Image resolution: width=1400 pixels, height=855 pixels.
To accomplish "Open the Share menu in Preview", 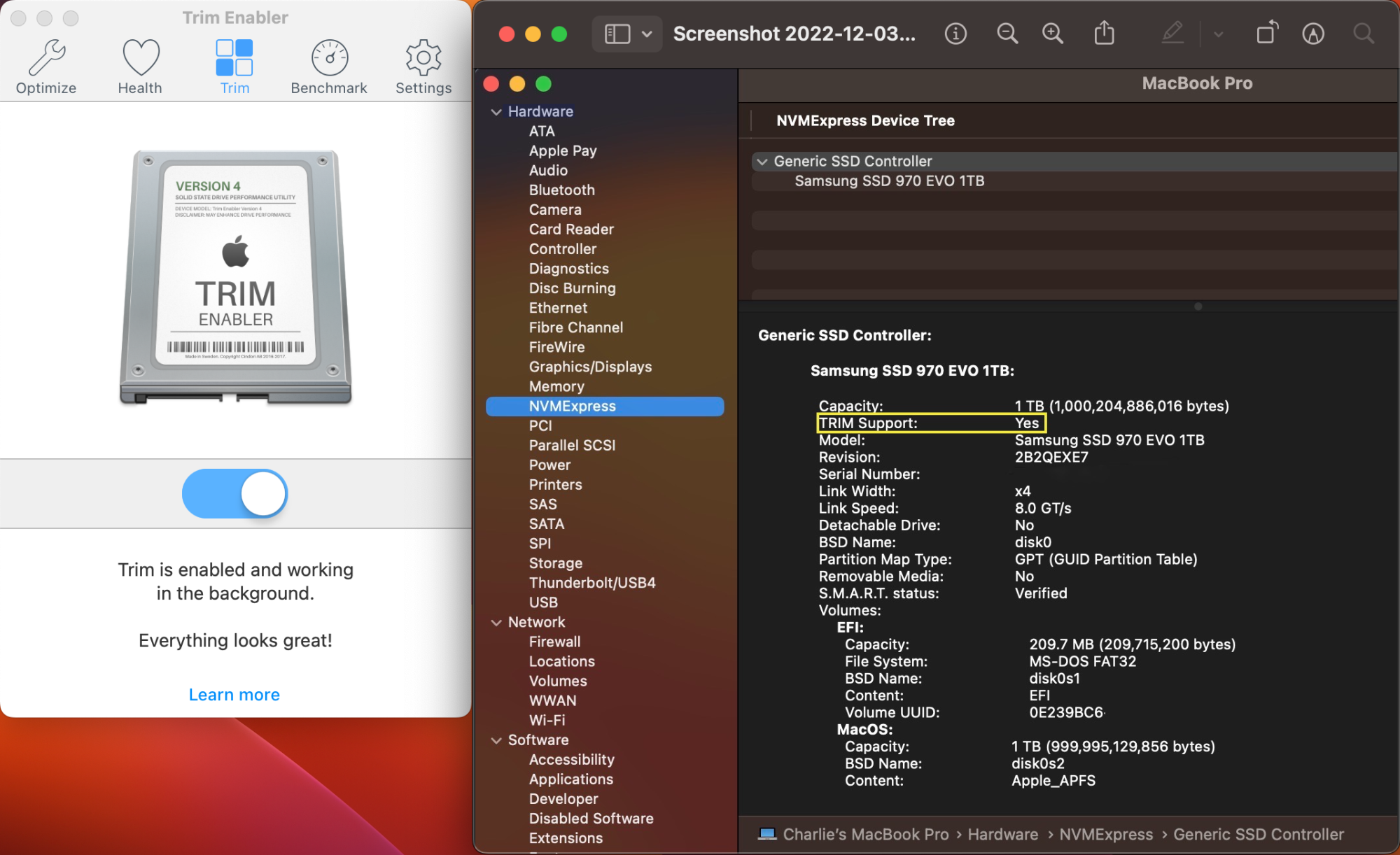I will (1105, 33).
